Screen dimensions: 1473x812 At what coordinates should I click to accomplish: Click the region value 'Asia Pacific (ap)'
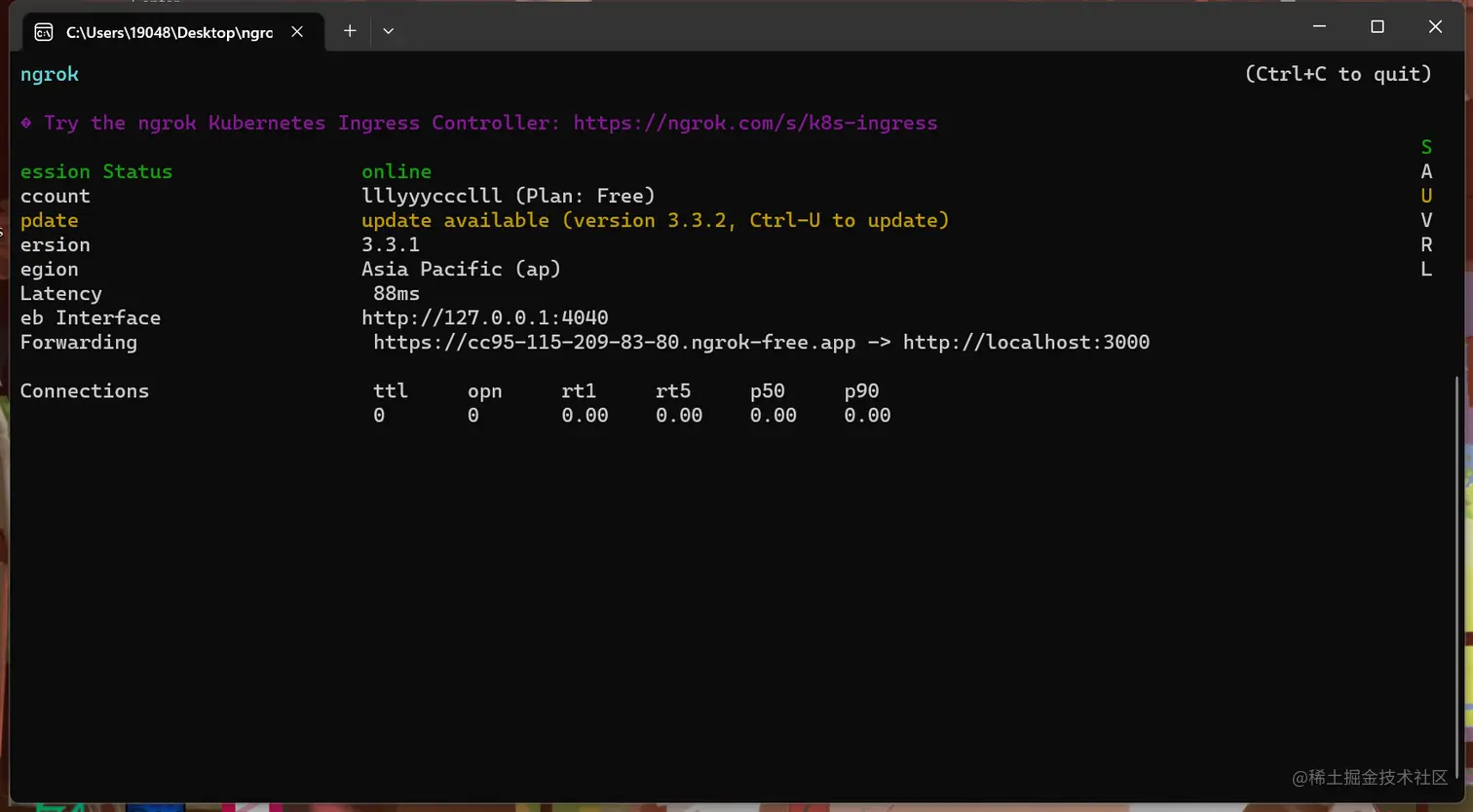click(462, 269)
